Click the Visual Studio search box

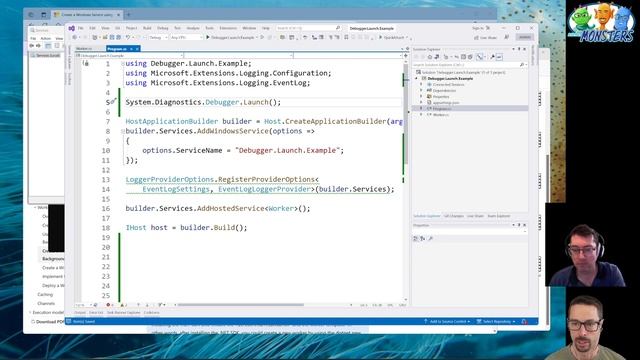pyautogui.click(x=308, y=28)
